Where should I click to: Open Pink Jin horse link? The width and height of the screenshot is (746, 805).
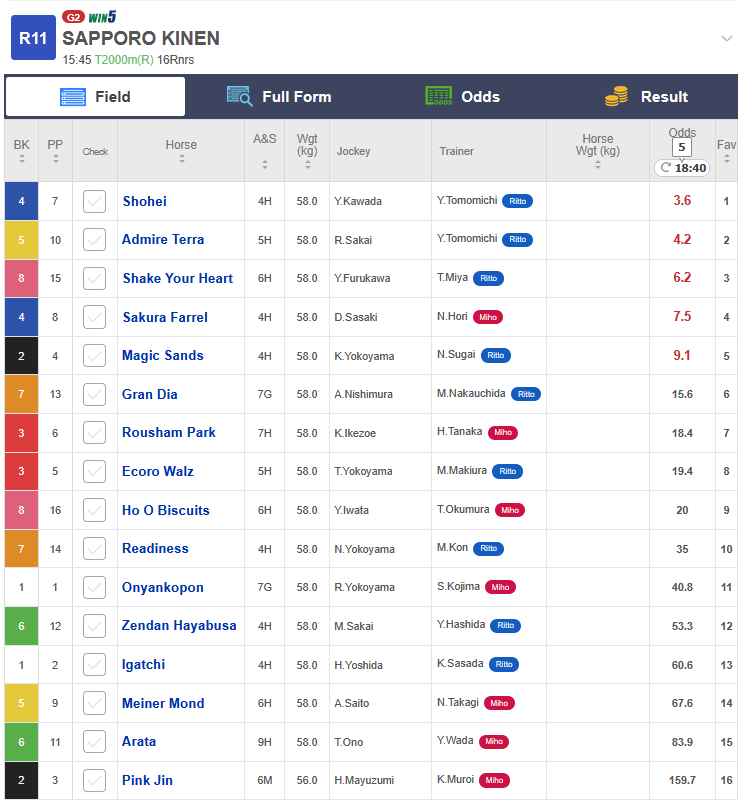click(147, 780)
